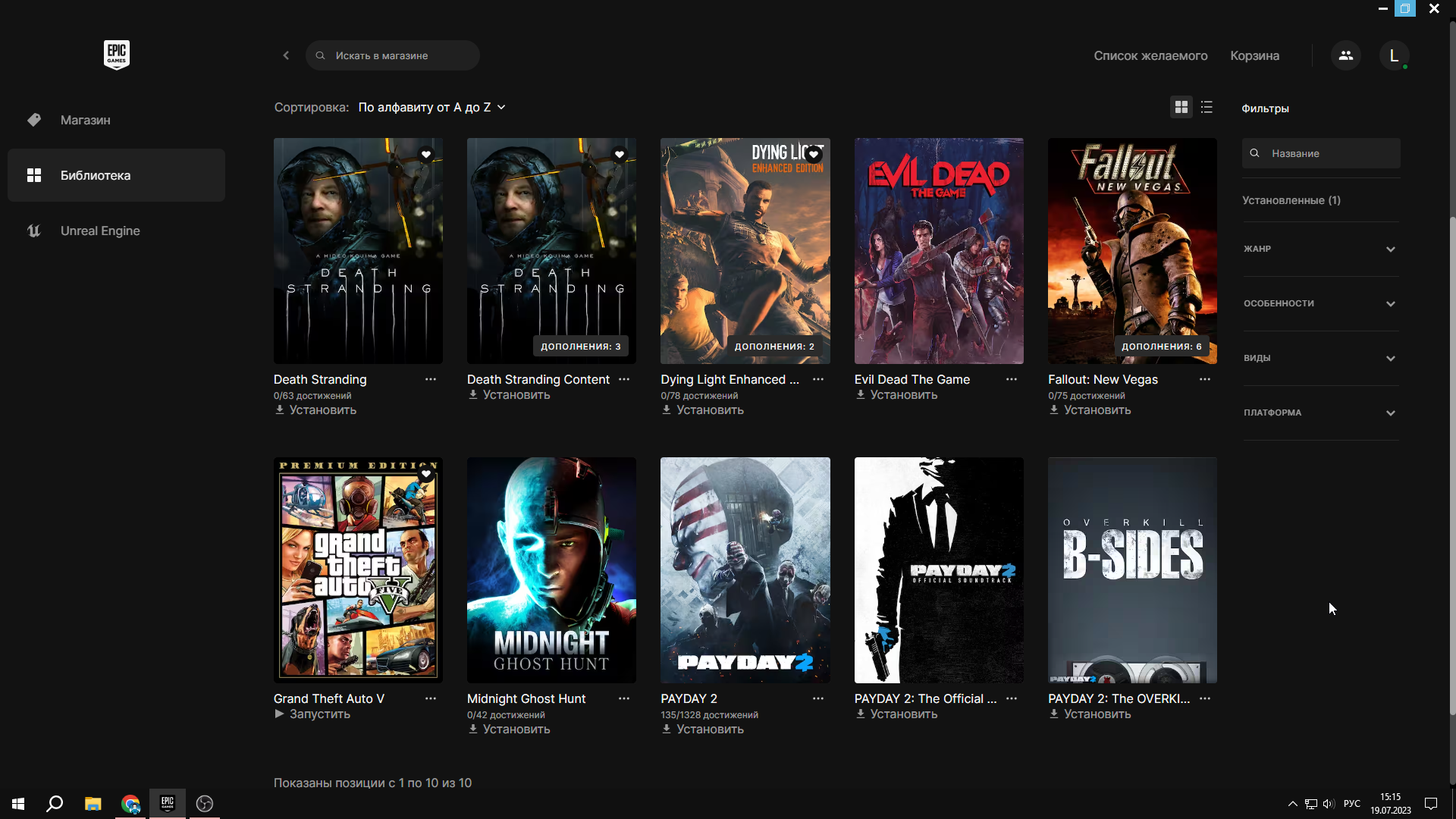Open more options for PAYDAY 2

point(818,698)
